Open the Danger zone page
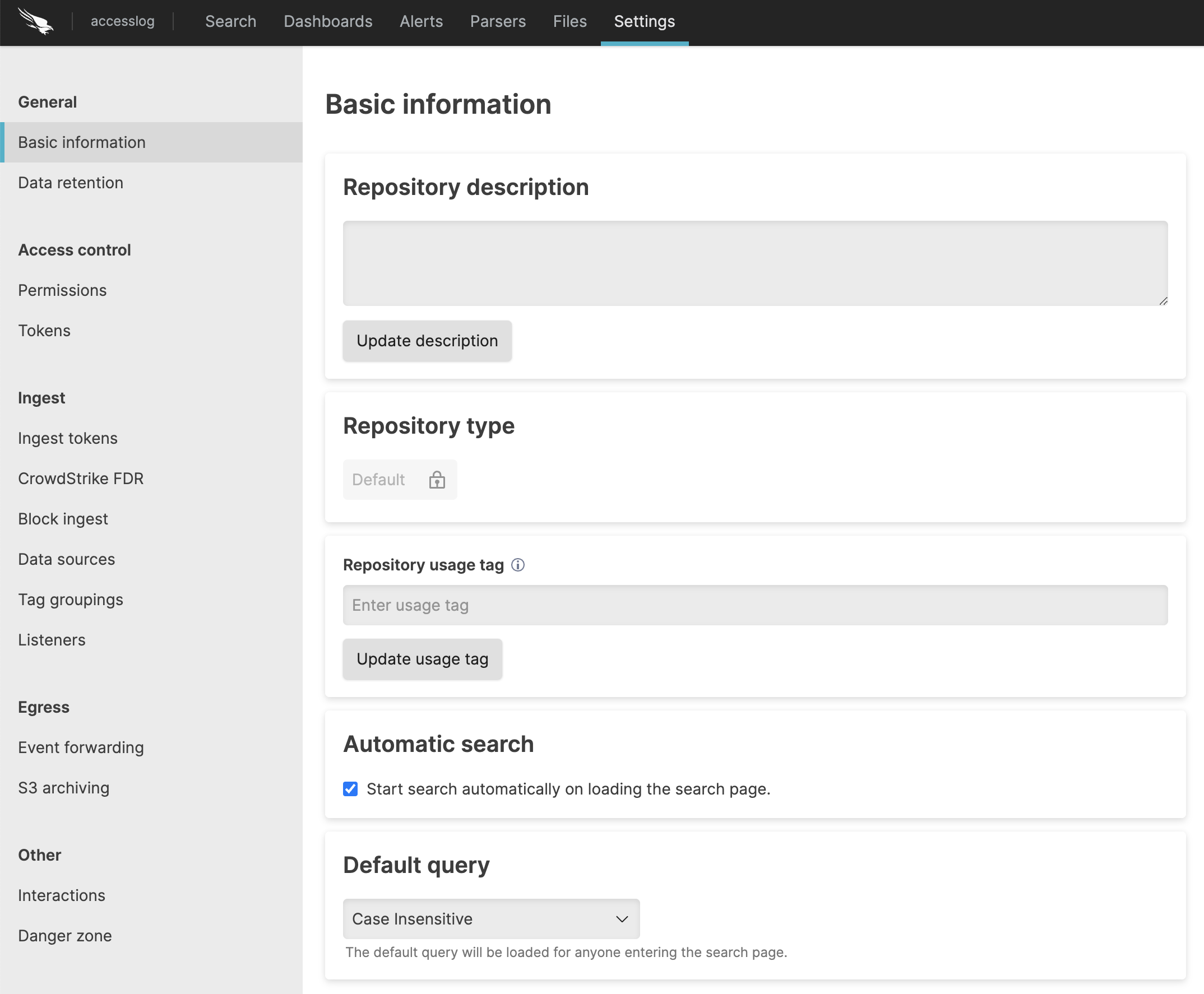 tap(151, 936)
